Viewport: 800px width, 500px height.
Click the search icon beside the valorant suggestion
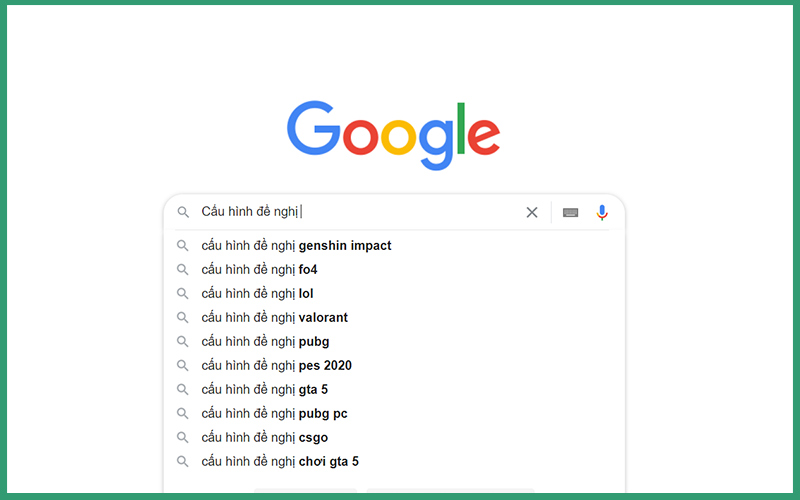coord(183,318)
